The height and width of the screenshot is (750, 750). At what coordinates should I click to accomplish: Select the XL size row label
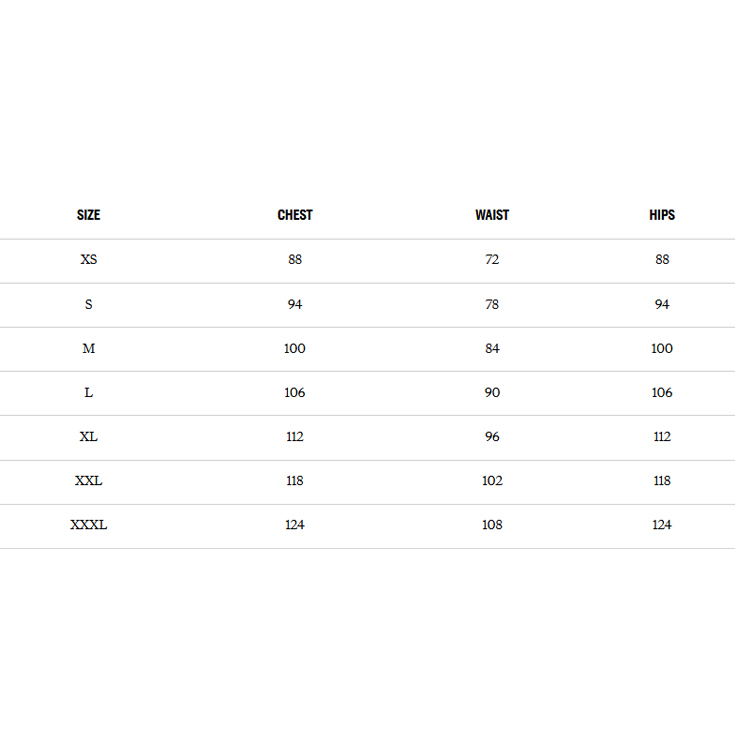(89, 437)
